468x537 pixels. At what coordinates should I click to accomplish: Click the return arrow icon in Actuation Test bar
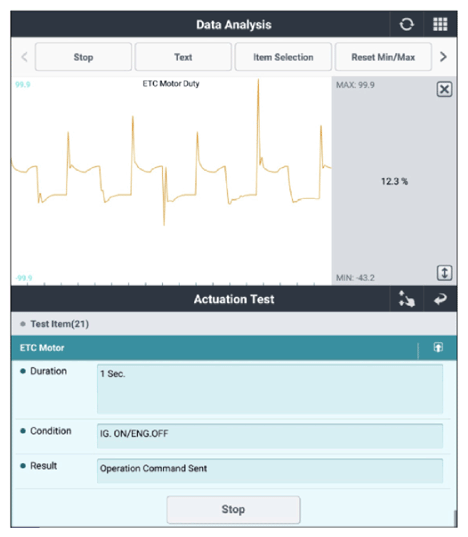point(440,299)
